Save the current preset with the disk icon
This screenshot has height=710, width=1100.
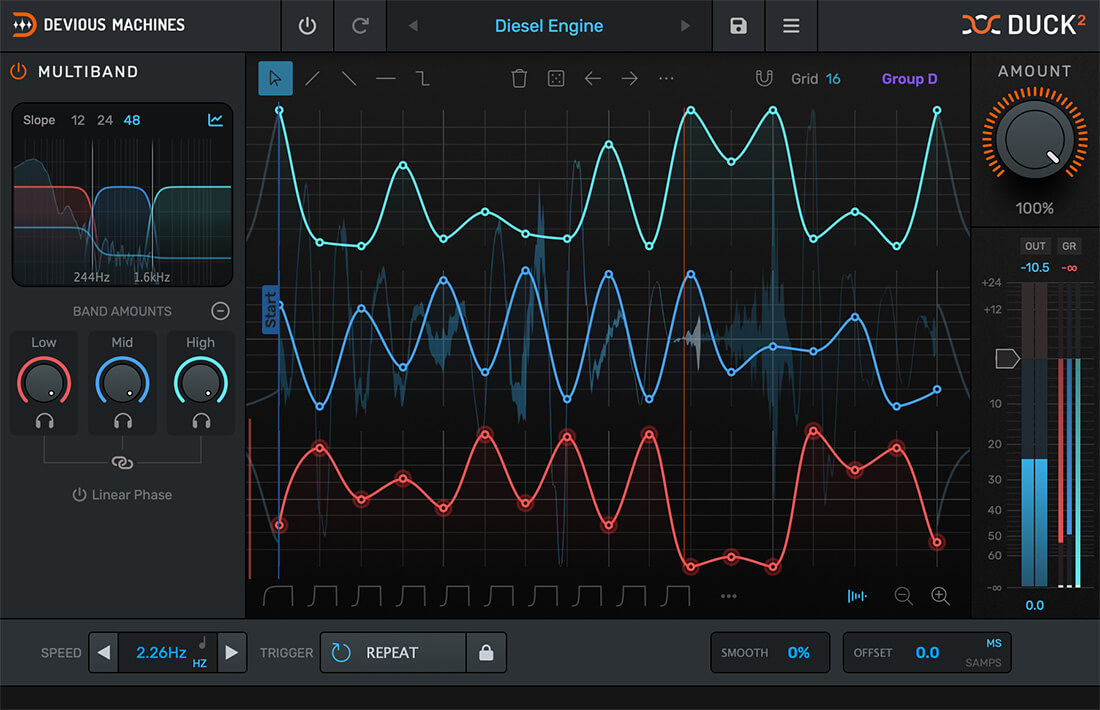[738, 25]
